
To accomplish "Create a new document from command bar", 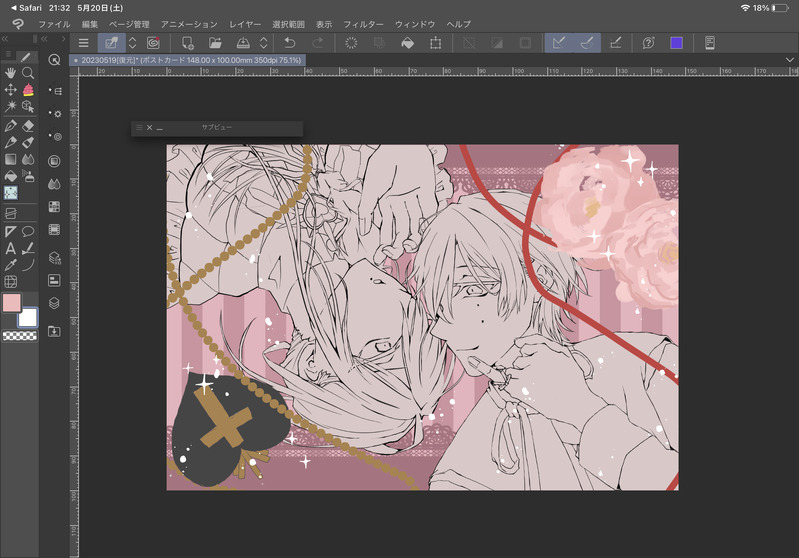I will (x=188, y=43).
